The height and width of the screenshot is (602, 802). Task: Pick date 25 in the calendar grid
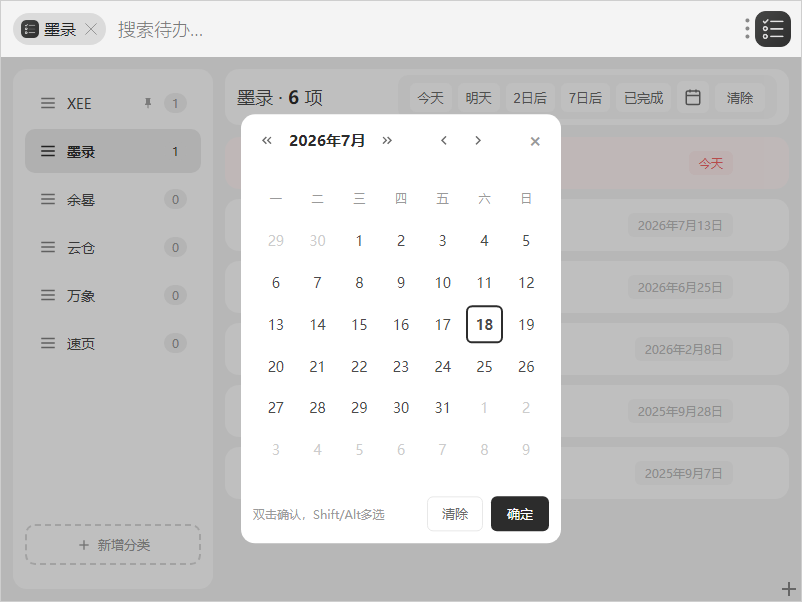484,366
